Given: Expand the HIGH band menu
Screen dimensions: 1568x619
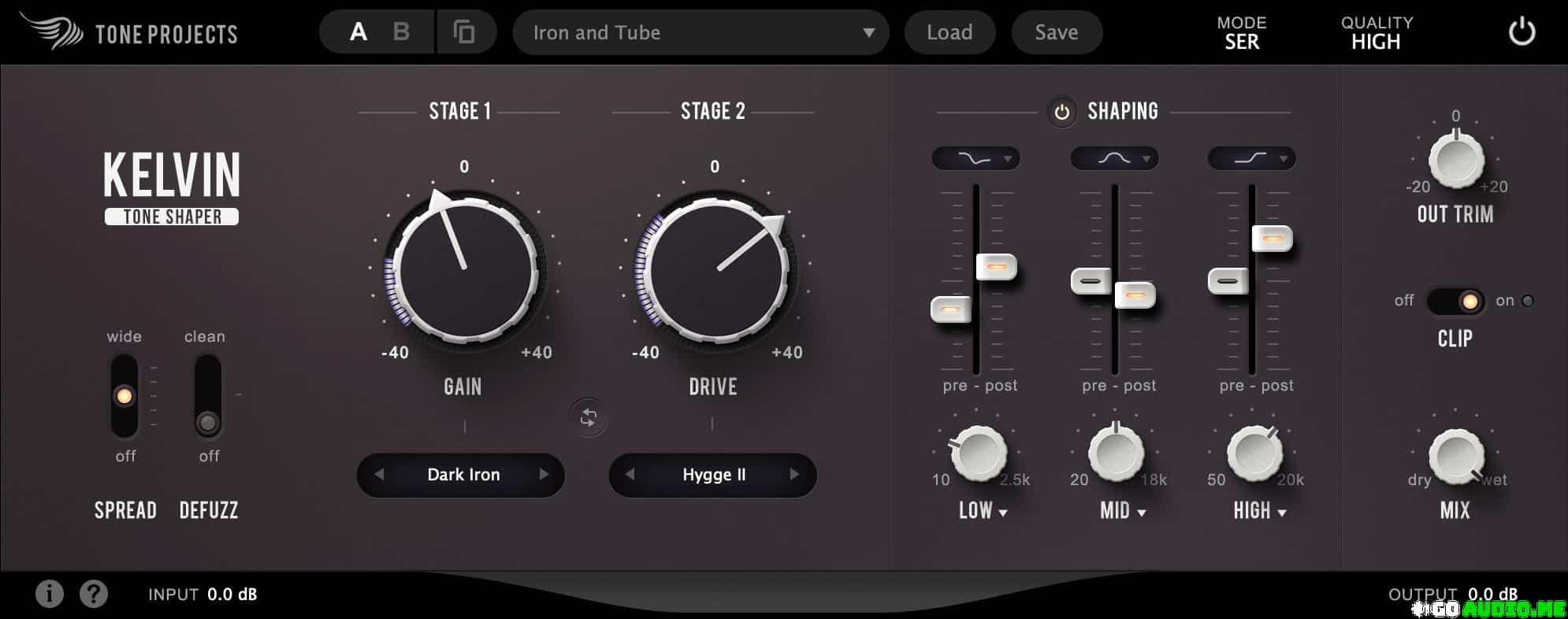Looking at the screenshot, I should click(1260, 510).
